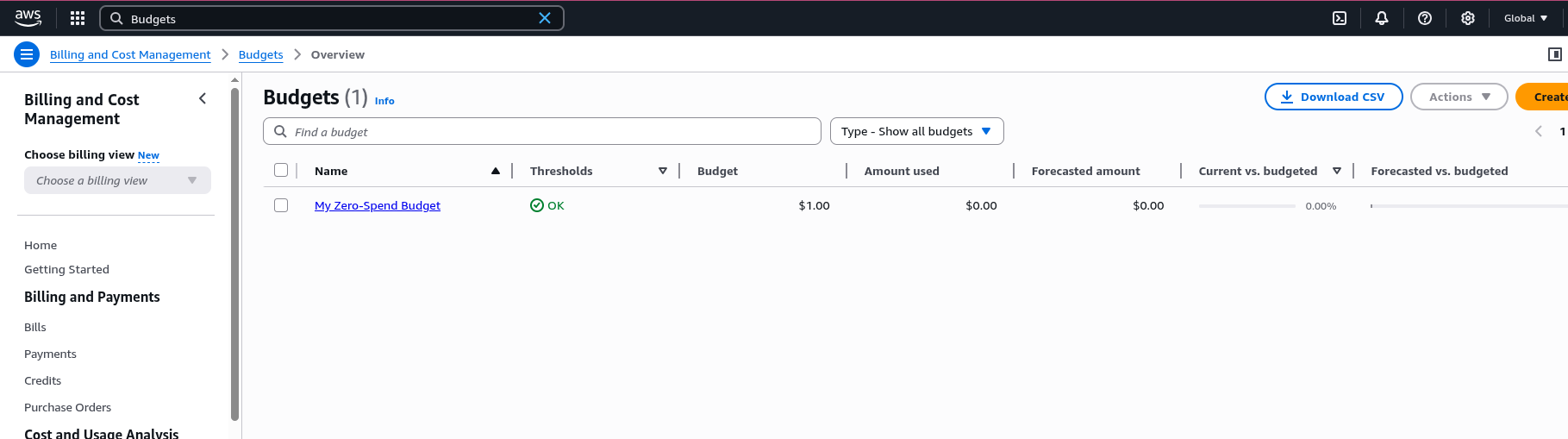Click the Current vs. budgeted progress bar
Viewport: 1568px width, 439px height.
tap(1246, 206)
